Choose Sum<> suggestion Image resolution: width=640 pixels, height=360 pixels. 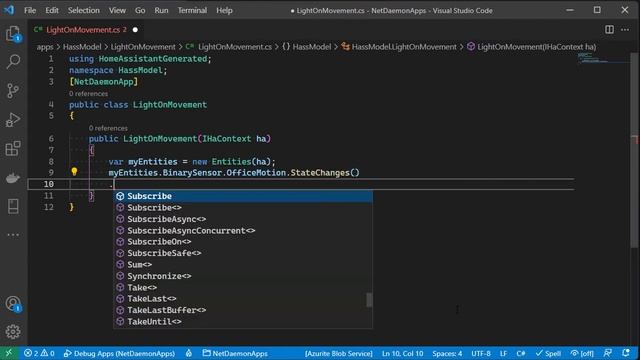243,264
